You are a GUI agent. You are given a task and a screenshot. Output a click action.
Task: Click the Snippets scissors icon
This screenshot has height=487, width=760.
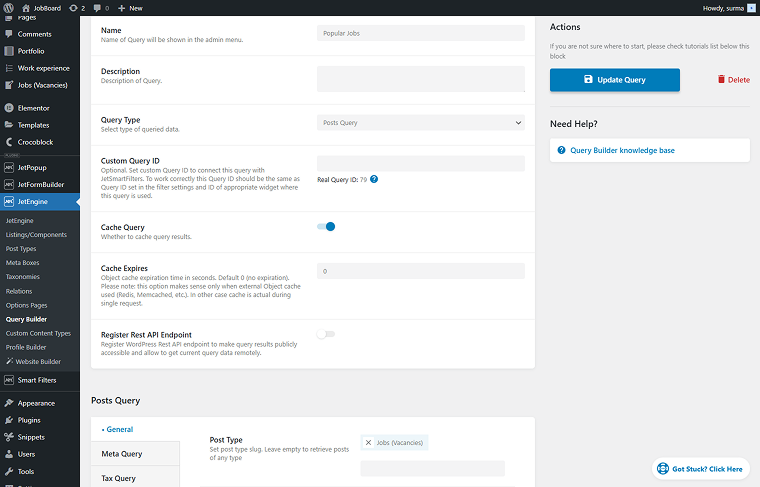click(9, 437)
